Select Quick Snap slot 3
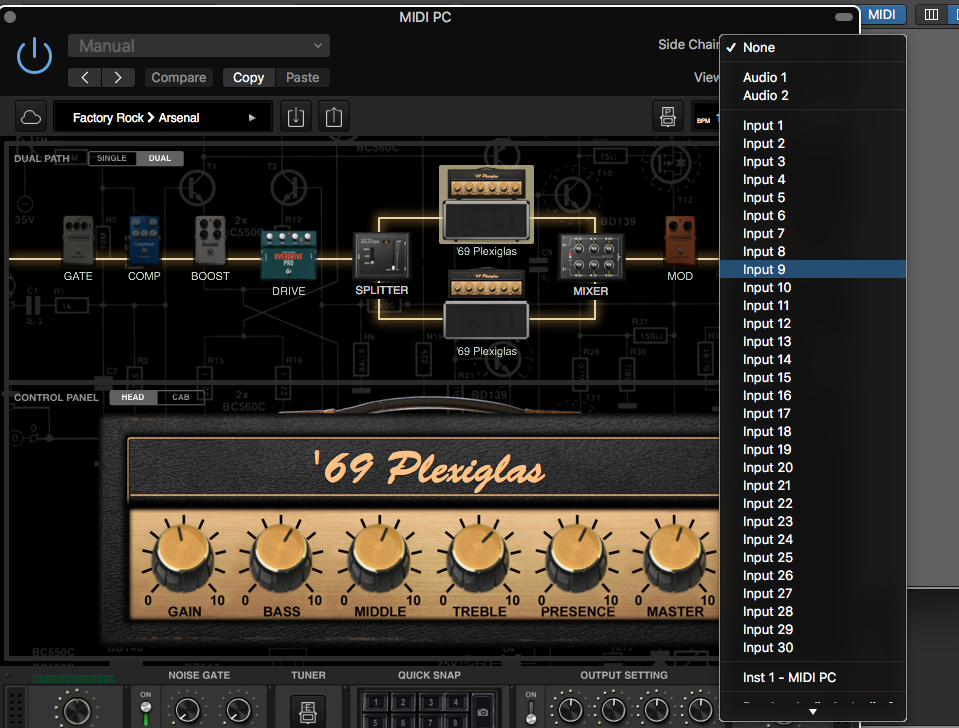This screenshot has height=728, width=959. tap(431, 702)
